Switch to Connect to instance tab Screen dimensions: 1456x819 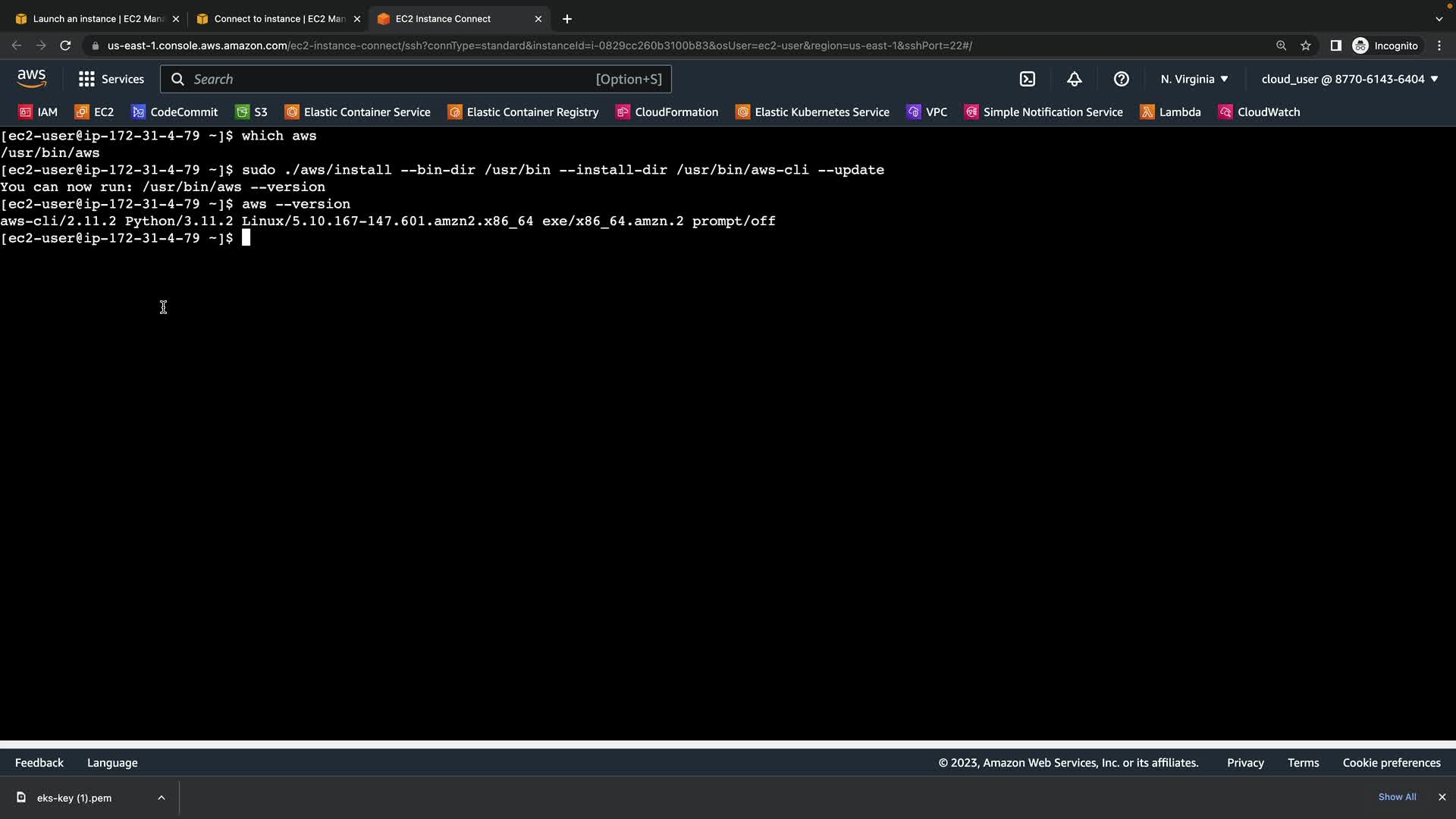(x=277, y=19)
